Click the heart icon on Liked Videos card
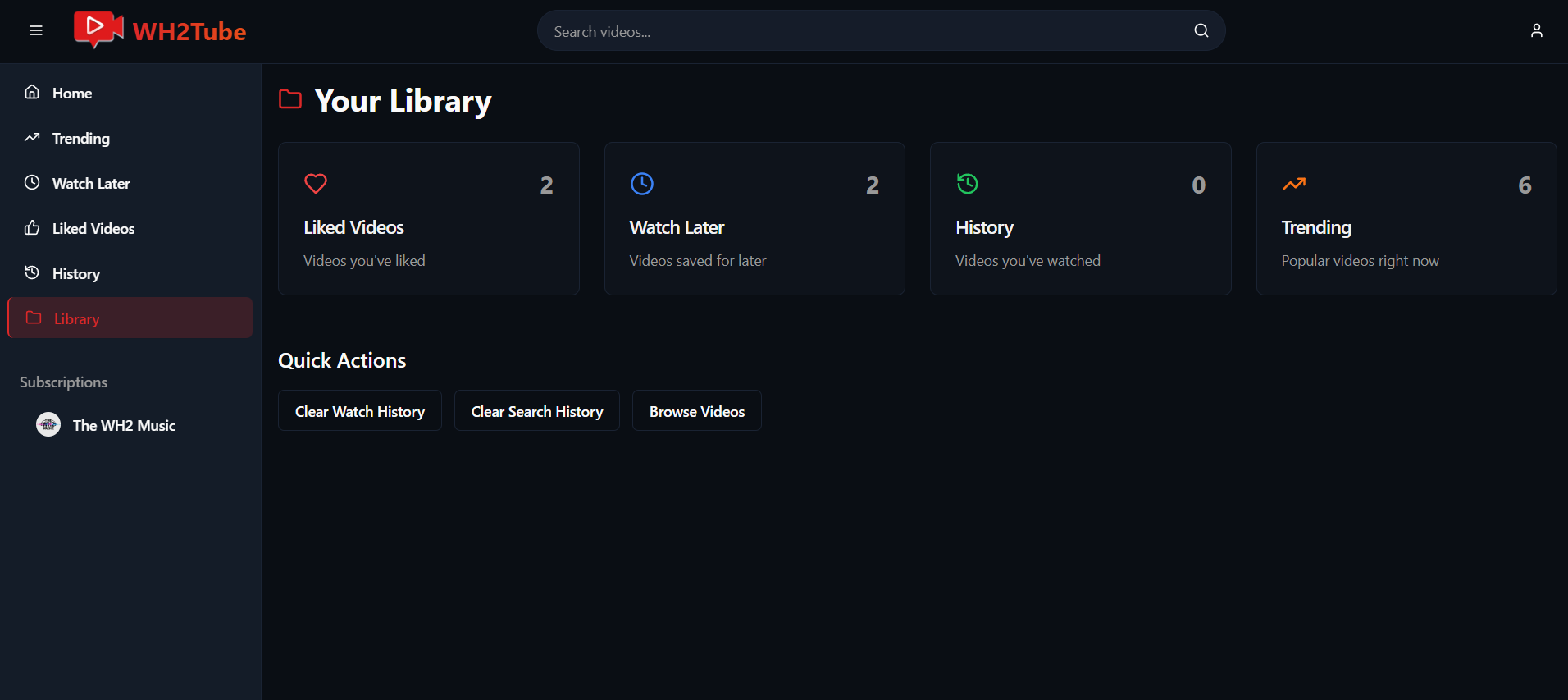The image size is (1568, 700). click(x=316, y=184)
